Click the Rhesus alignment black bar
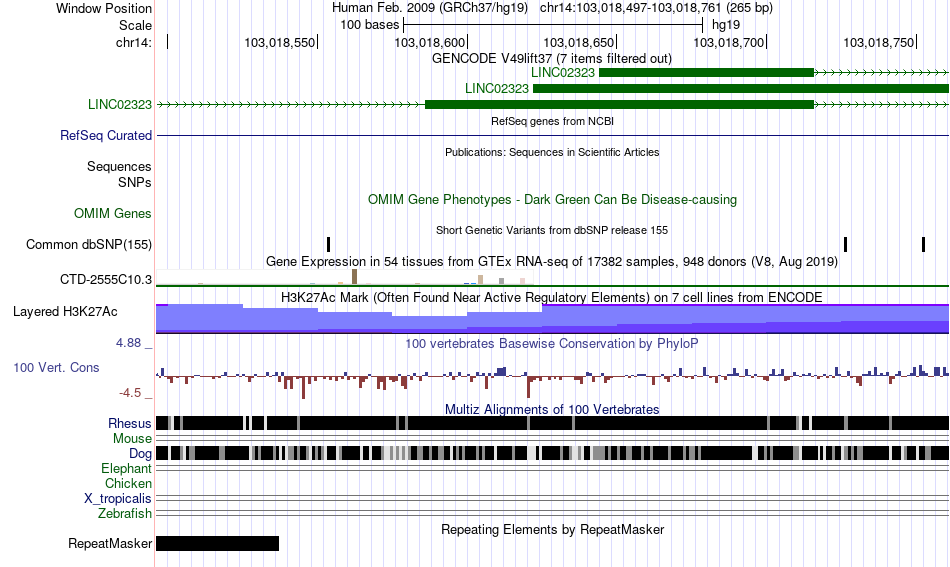Screen dimensions: 950x567 [552, 423]
